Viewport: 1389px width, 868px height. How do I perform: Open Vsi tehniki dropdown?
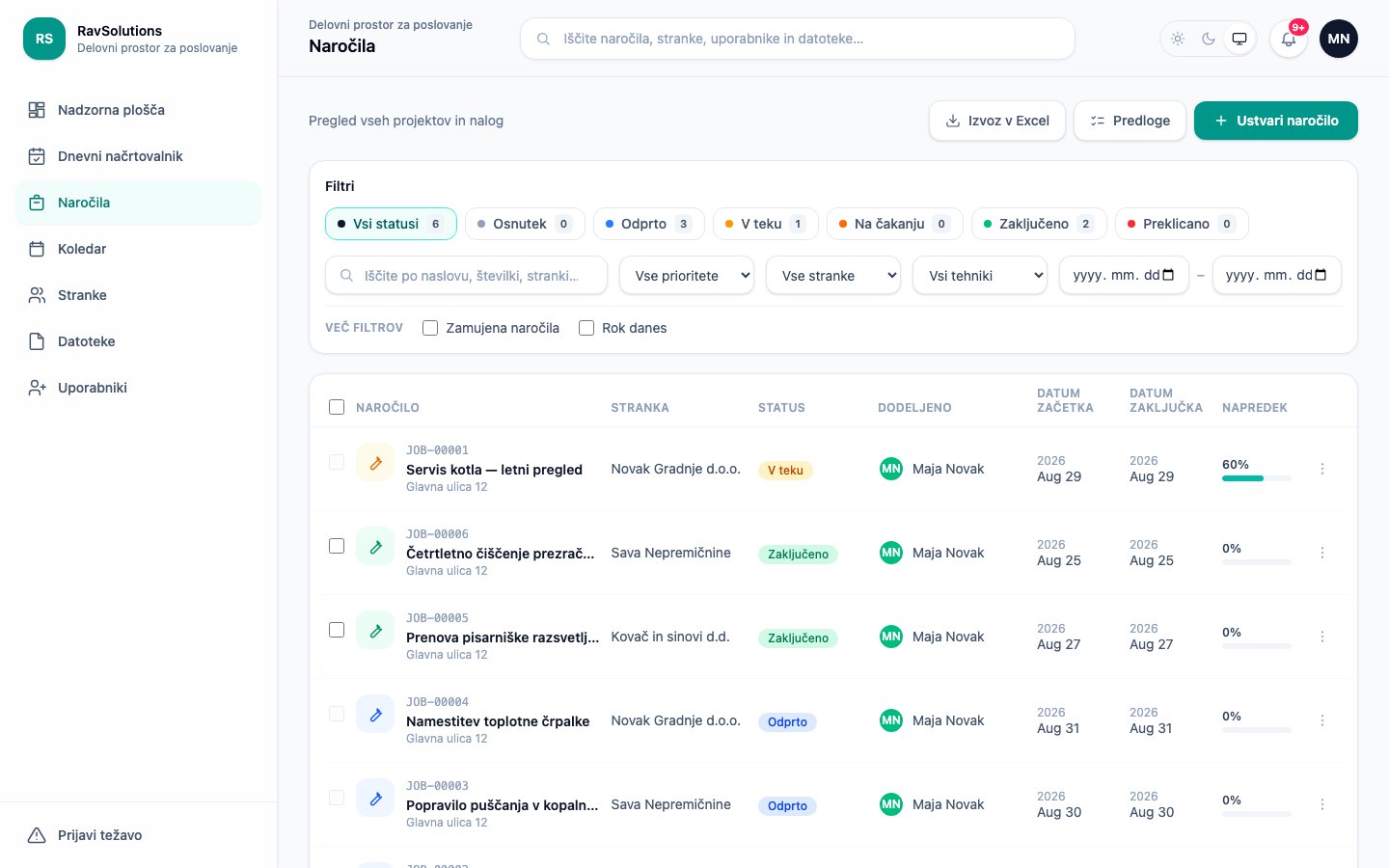[x=980, y=275]
